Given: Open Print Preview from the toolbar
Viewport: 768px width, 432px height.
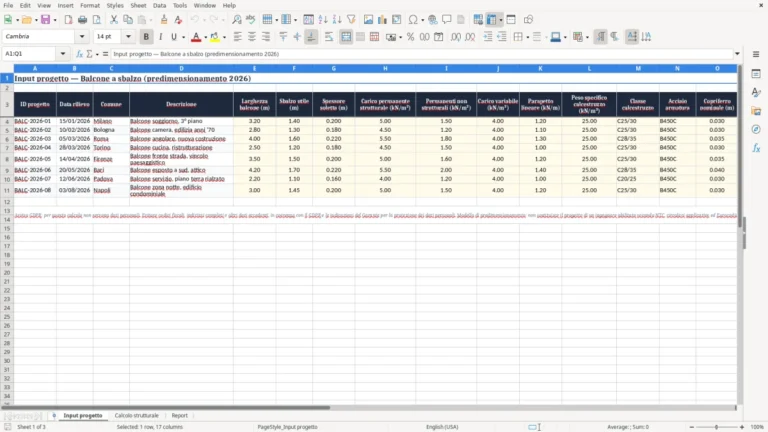Looking at the screenshot, I should [96, 20].
